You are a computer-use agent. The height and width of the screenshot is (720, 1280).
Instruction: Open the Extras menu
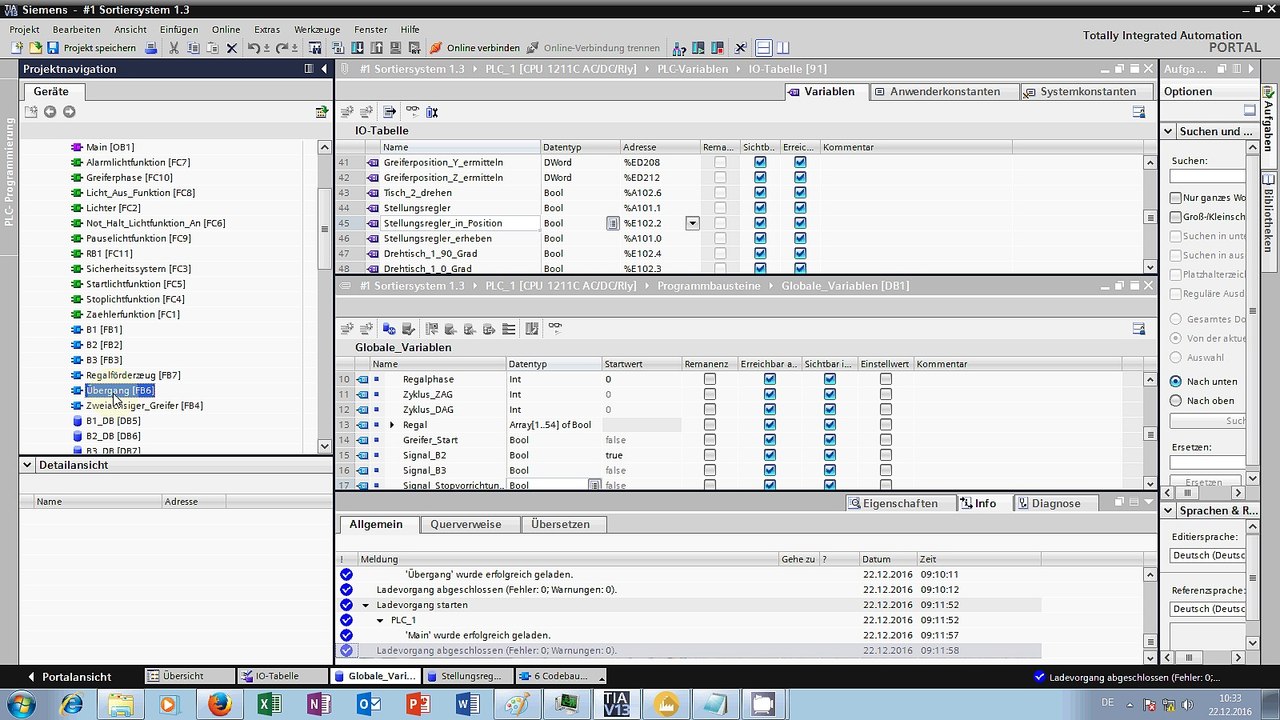point(267,30)
